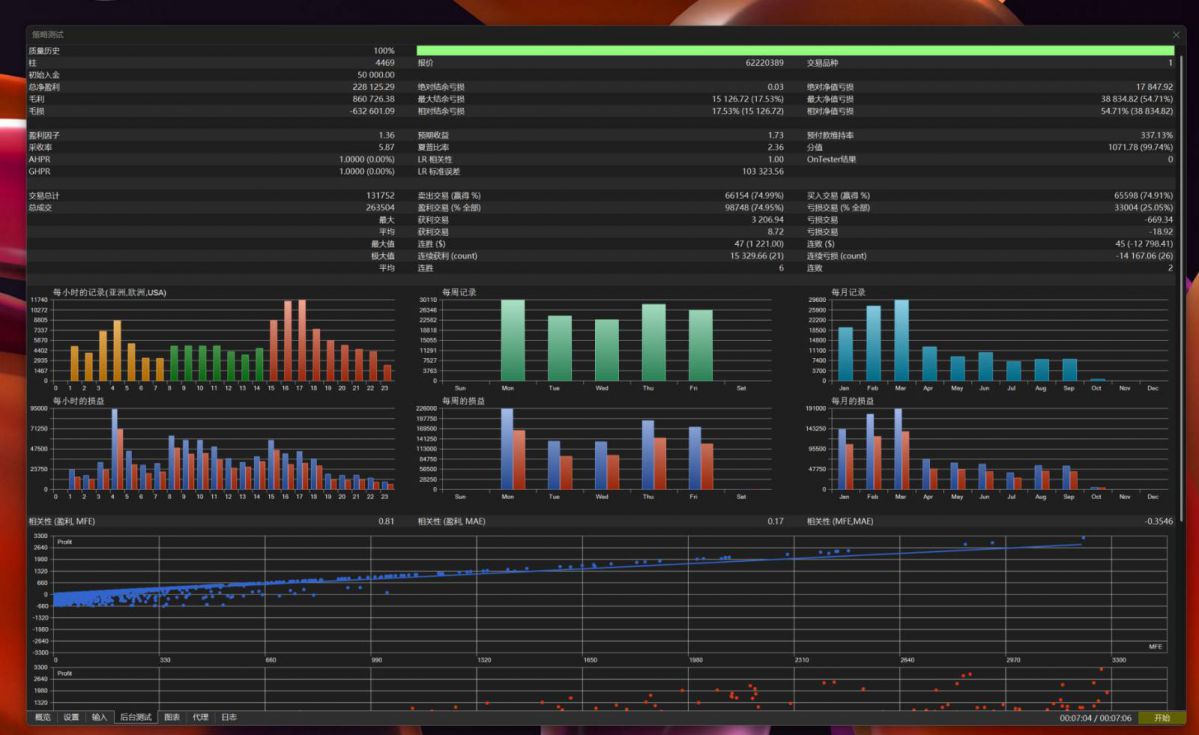Click the green 开始 button

(x=1162, y=718)
